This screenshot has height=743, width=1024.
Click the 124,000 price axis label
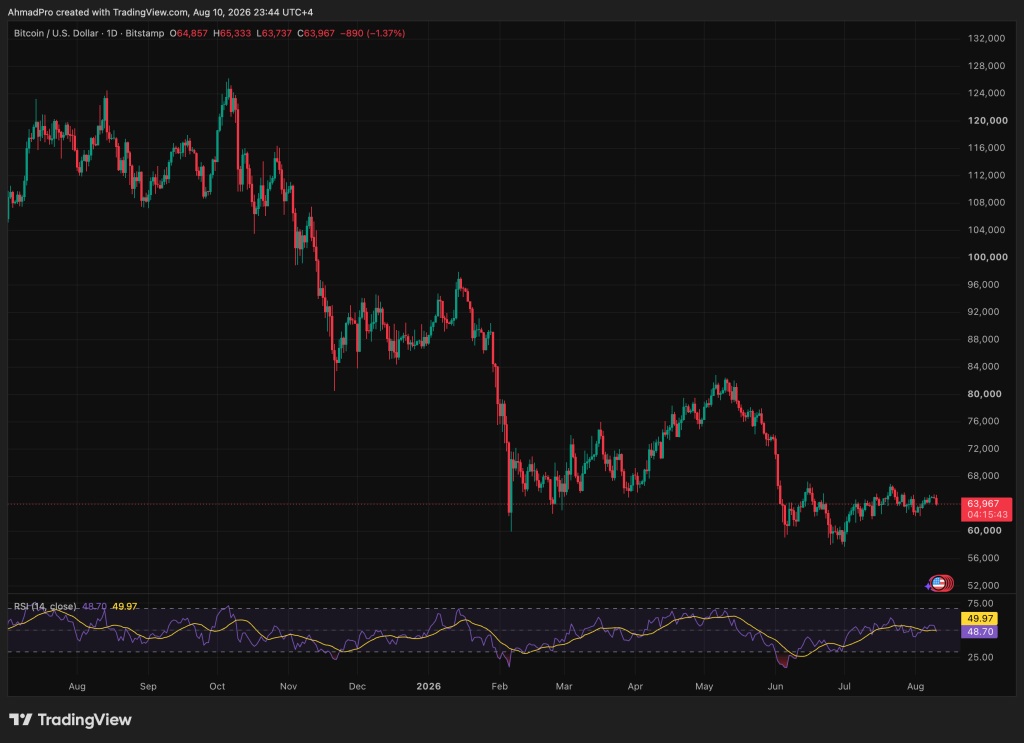coord(986,93)
